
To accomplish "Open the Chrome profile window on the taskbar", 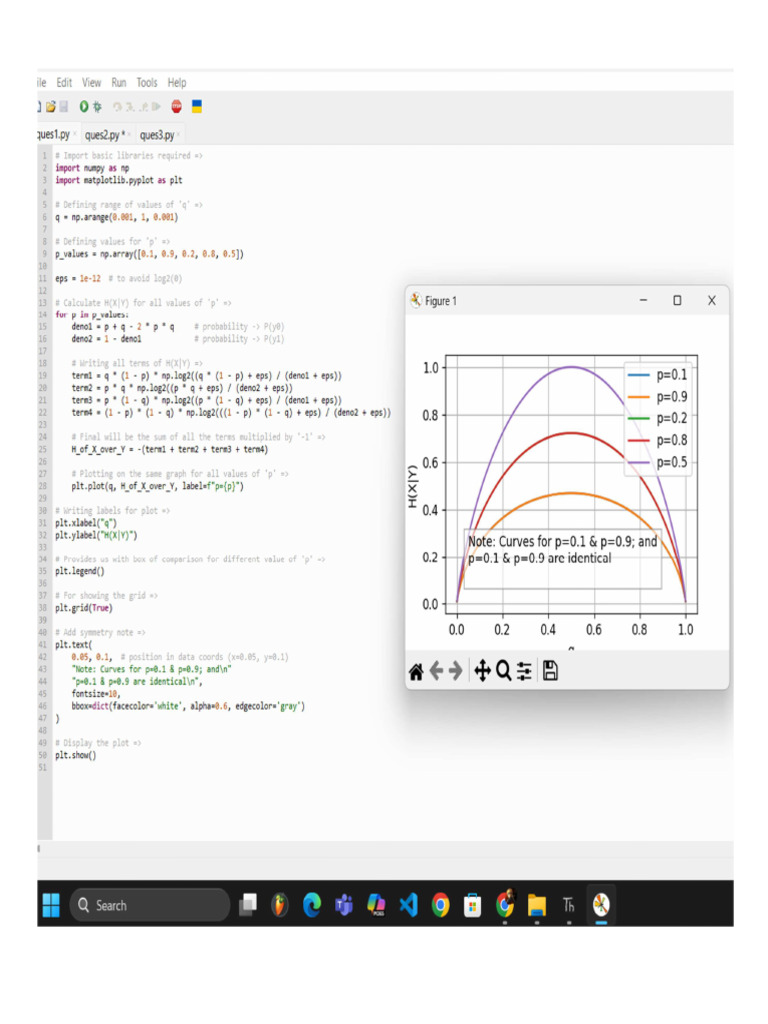I will tap(505, 904).
